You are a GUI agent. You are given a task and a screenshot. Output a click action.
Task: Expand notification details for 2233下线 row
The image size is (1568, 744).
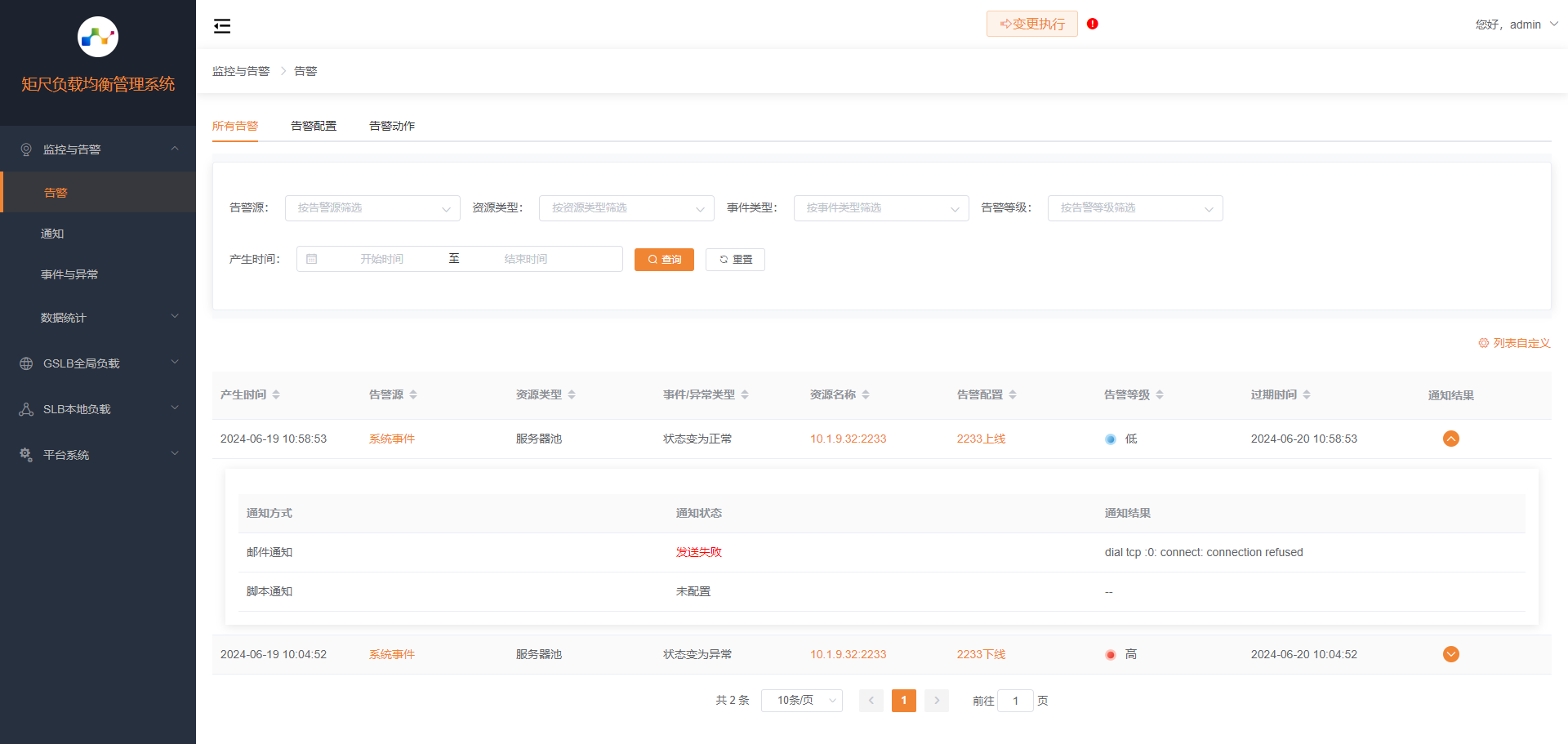(x=1451, y=654)
